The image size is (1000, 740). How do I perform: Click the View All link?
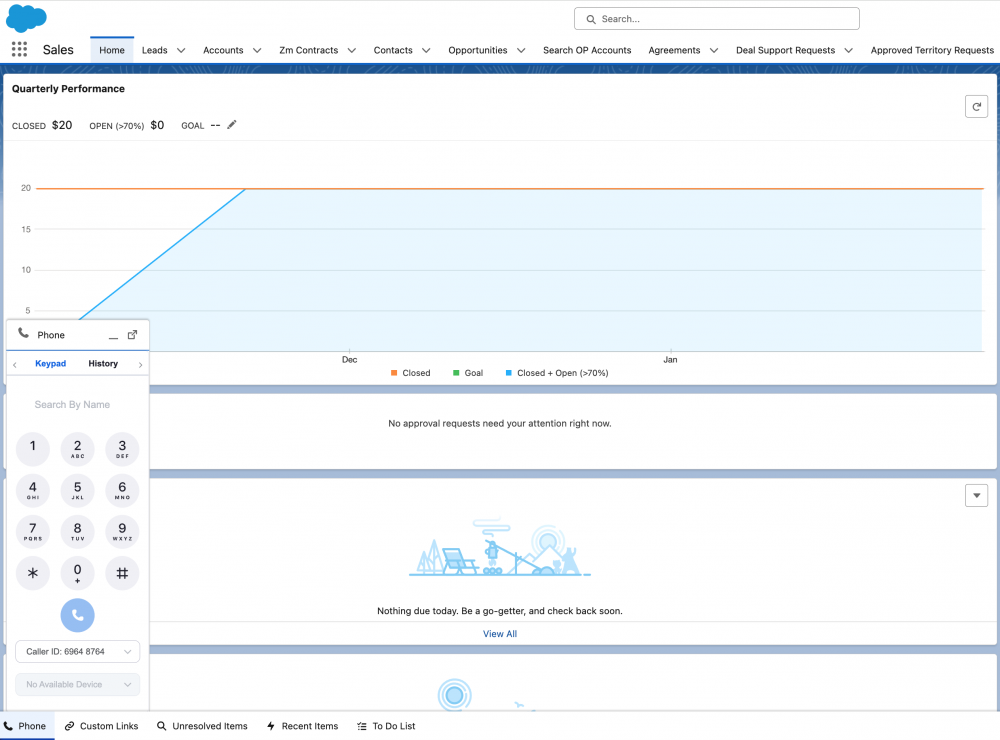coord(500,634)
